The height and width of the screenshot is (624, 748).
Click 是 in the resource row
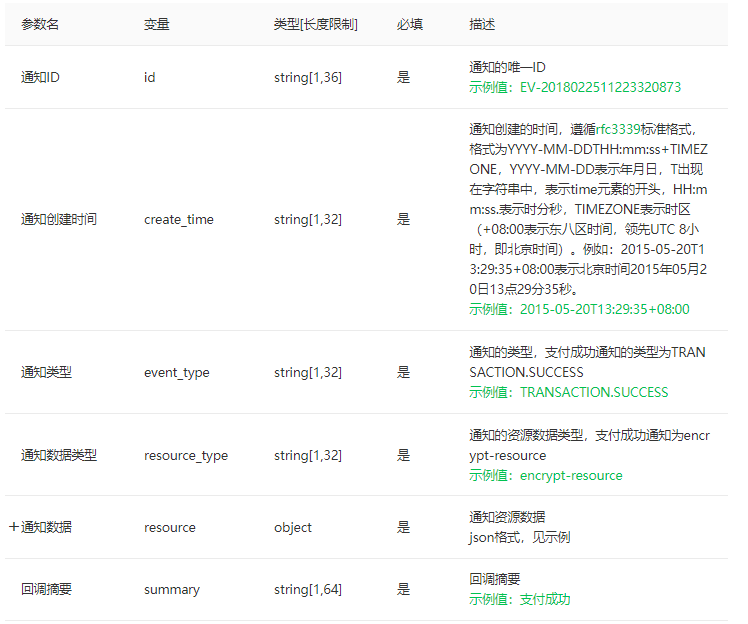(x=403, y=527)
